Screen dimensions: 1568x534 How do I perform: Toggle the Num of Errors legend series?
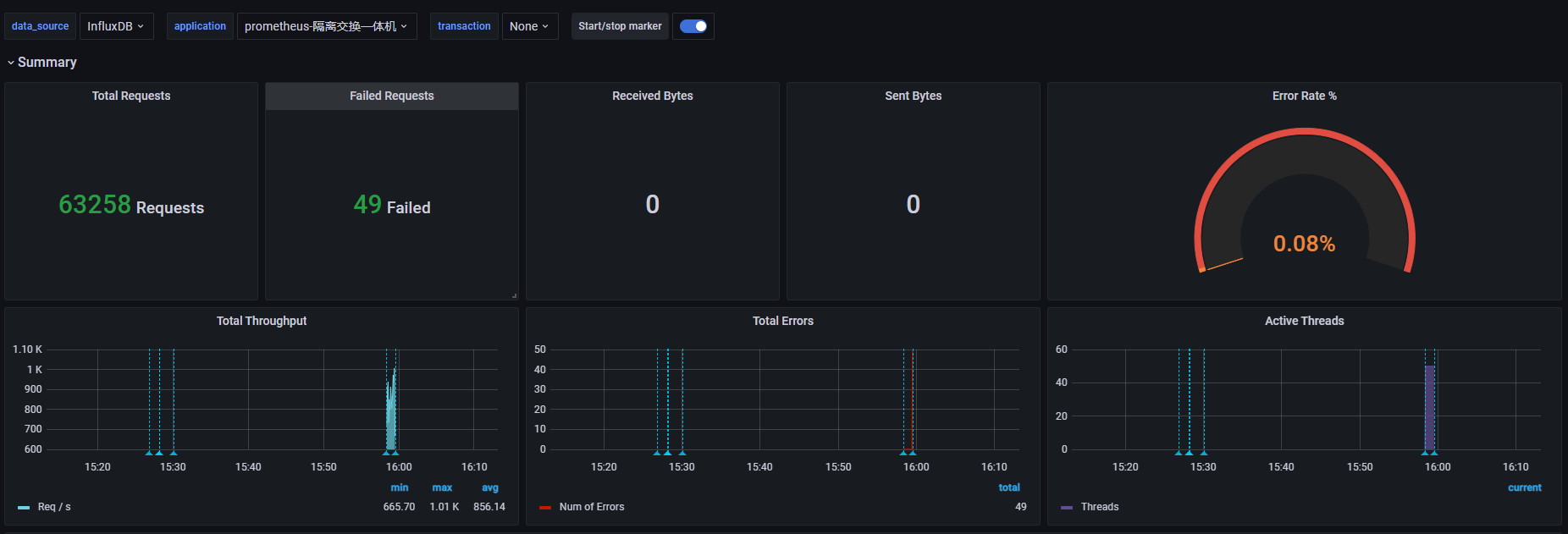592,507
